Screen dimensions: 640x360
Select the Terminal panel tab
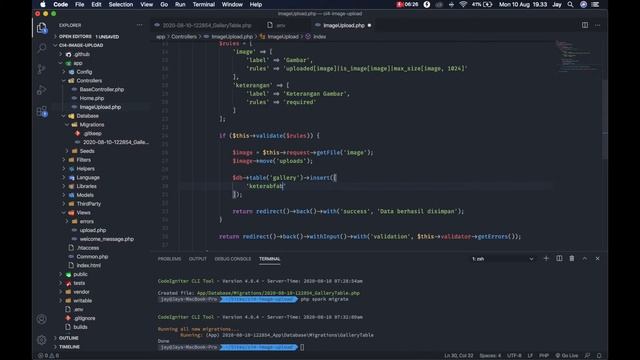point(269,259)
